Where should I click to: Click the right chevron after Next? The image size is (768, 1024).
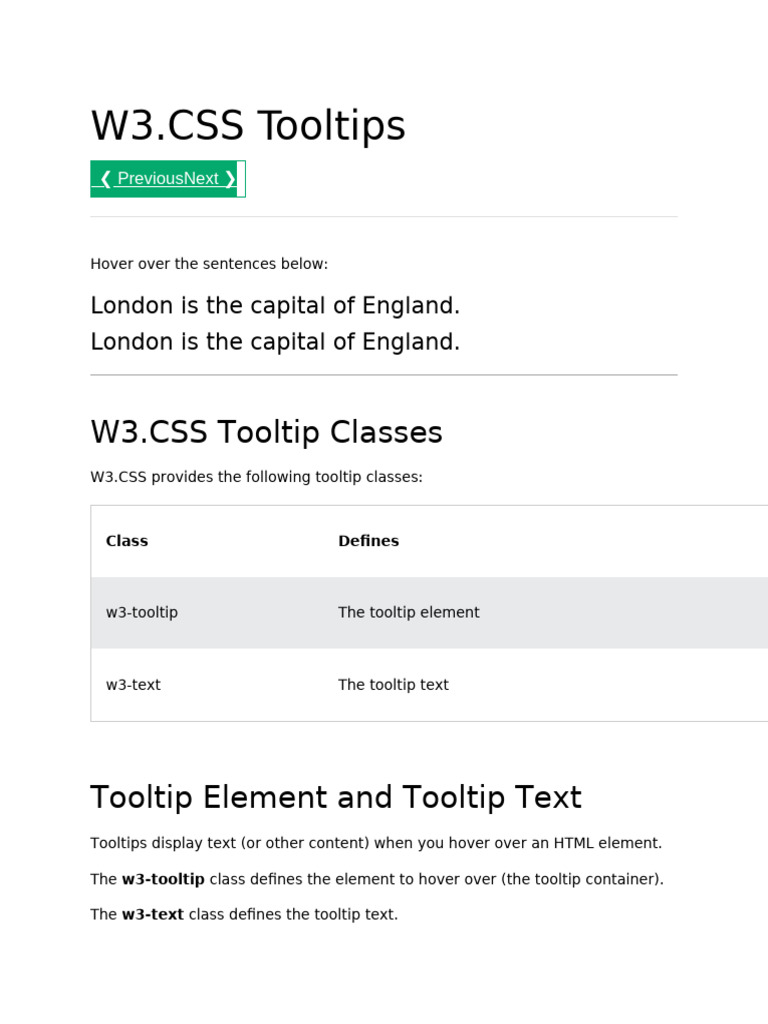click(231, 179)
